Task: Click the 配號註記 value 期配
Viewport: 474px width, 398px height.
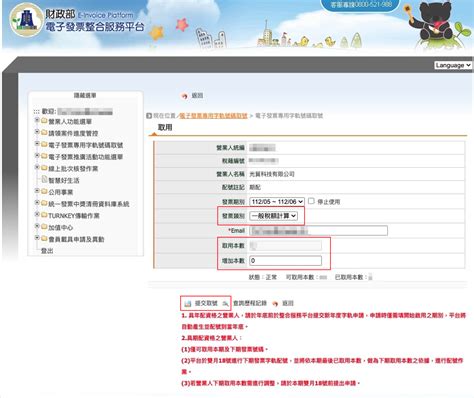Action: coord(255,187)
